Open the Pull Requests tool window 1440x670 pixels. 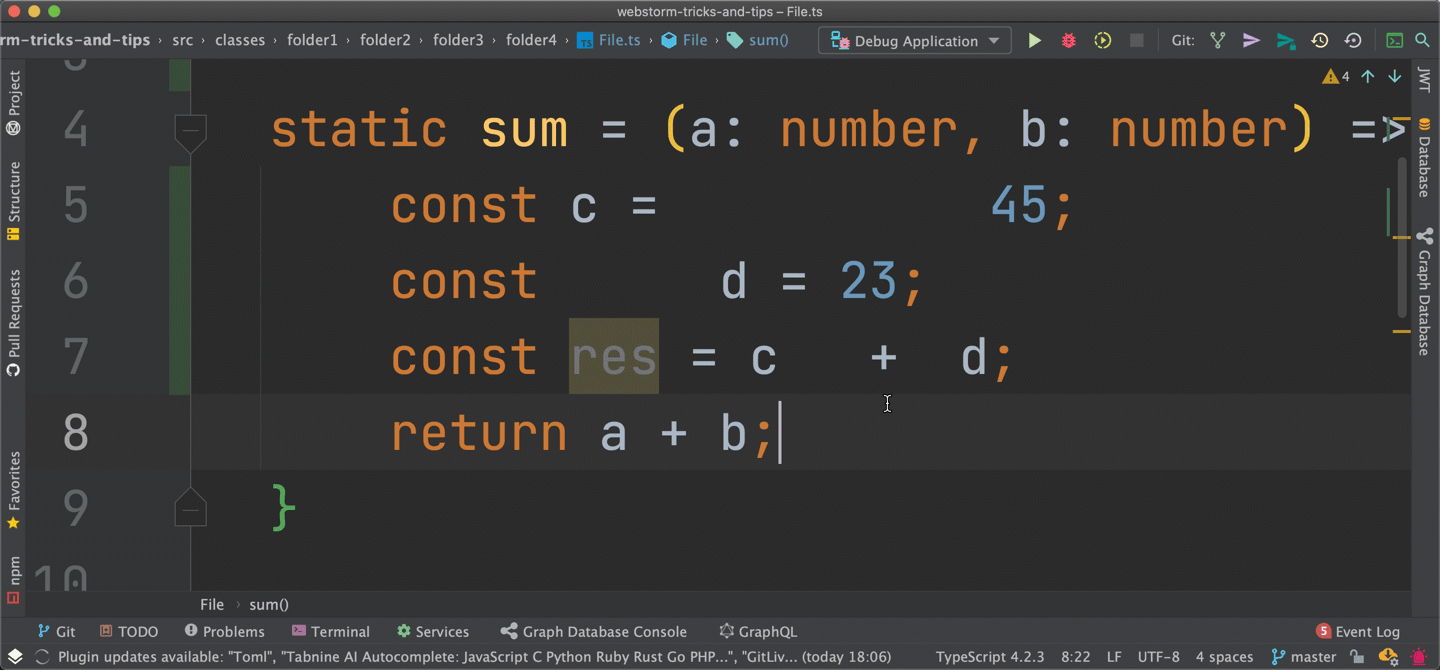coord(13,322)
